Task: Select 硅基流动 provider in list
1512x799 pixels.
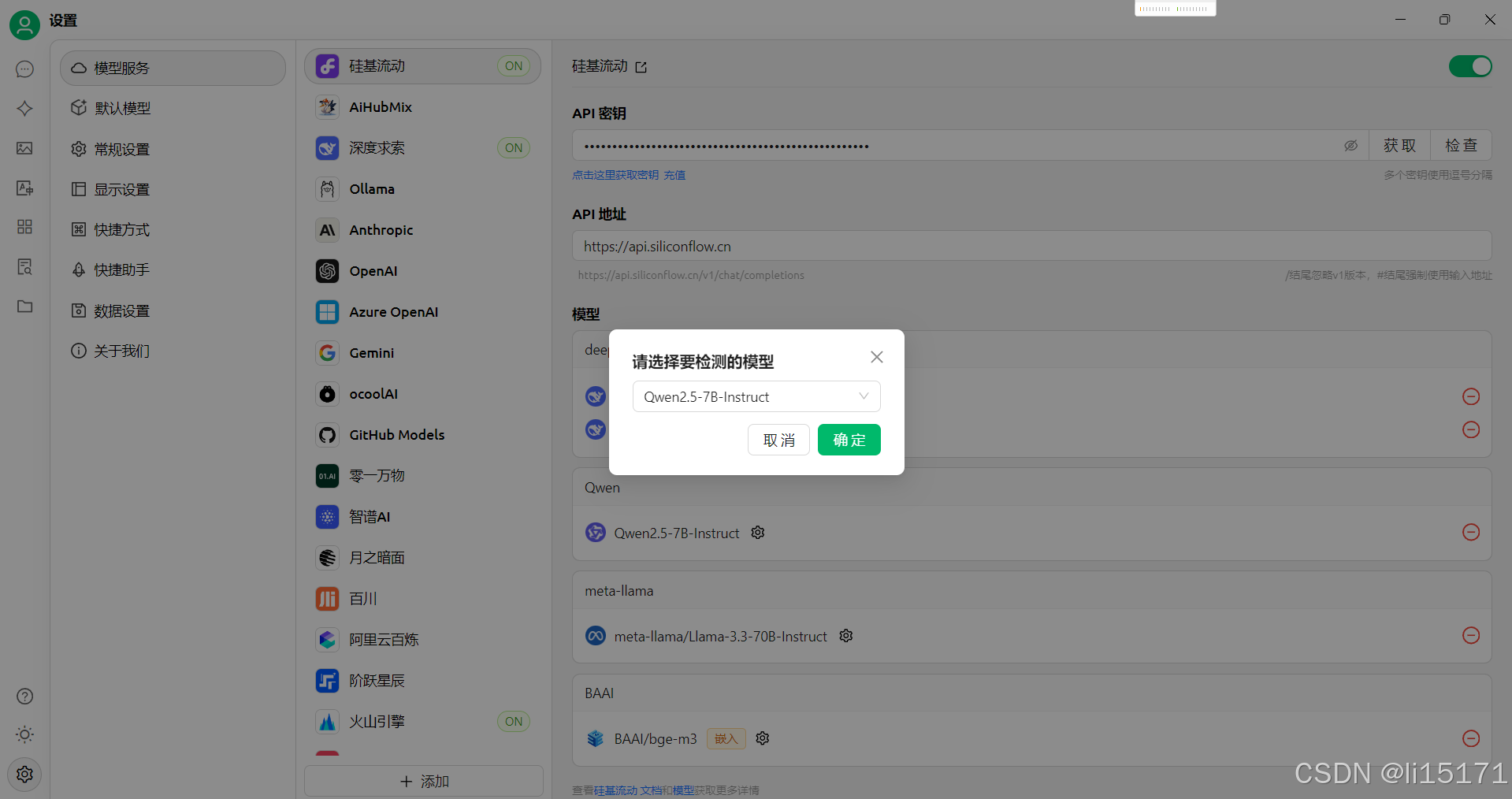Action: click(423, 66)
